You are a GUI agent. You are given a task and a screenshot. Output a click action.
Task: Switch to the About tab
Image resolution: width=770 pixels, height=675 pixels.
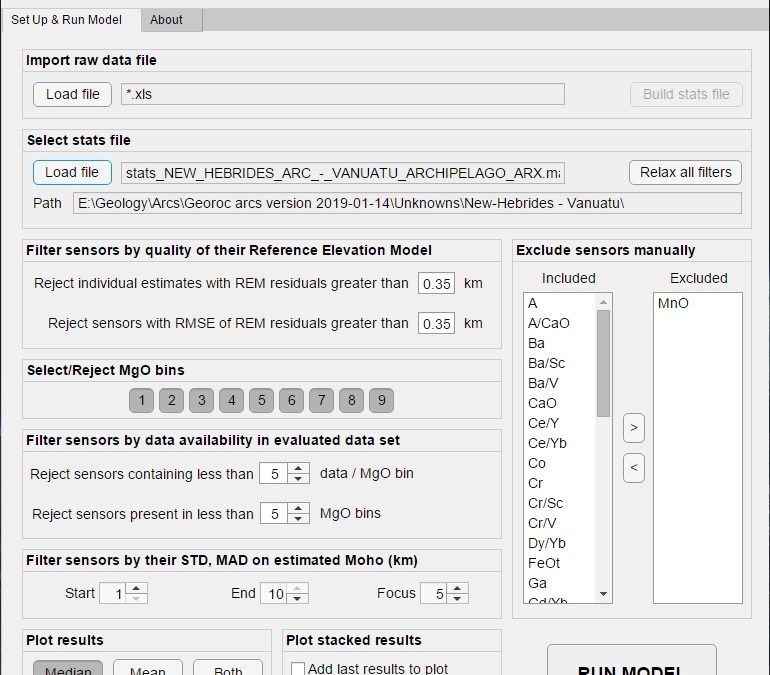tap(166, 19)
